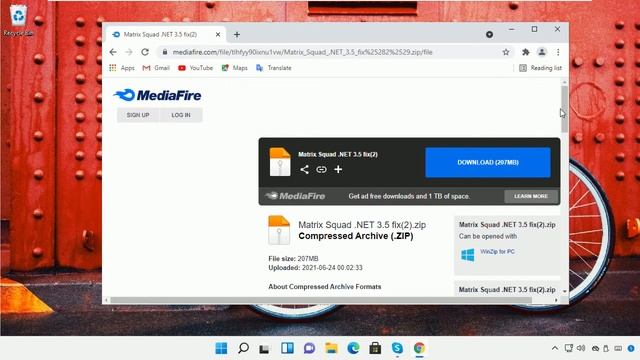View site info via the padlock icon
Screen dimensions: 640x360
click(x=165, y=52)
